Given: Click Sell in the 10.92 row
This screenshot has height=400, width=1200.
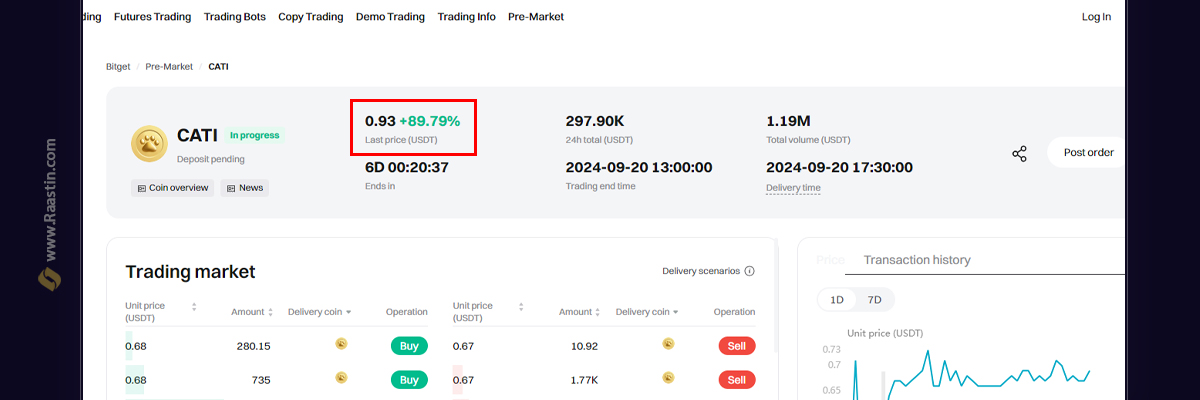Looking at the screenshot, I should (x=737, y=346).
